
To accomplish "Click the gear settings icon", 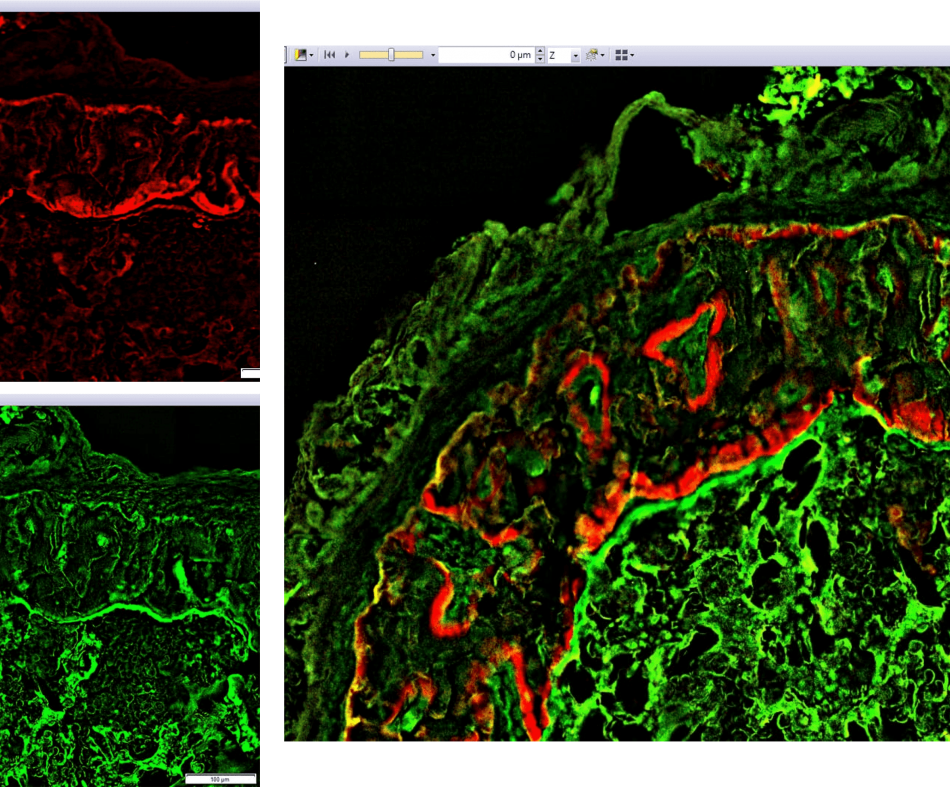I will [592, 55].
